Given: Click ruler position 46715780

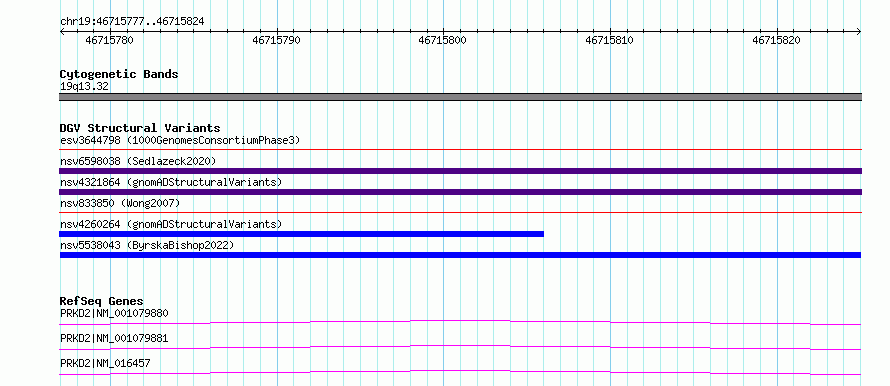Looking at the screenshot, I should 110,40.
